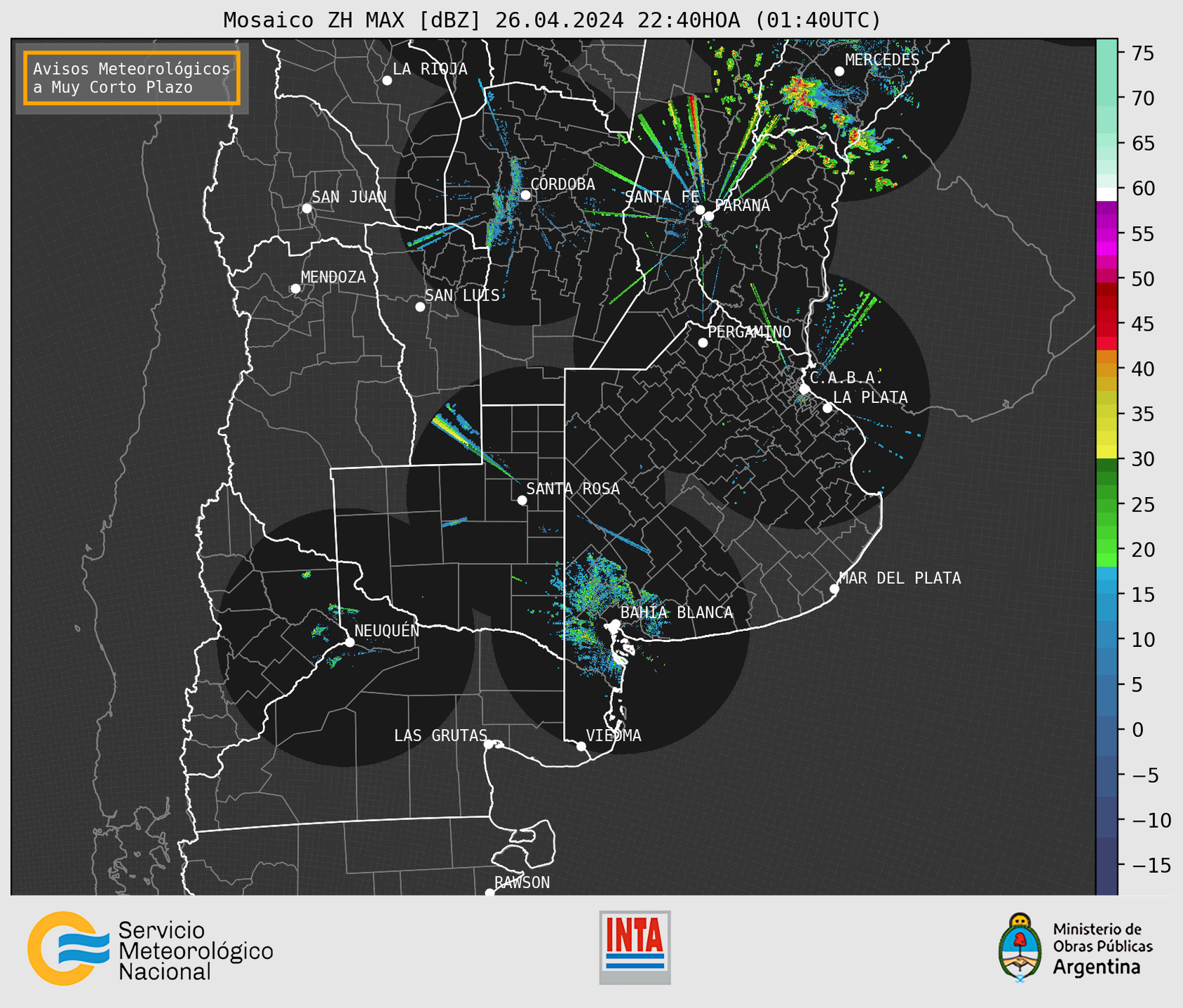Click the C.A.B.A. city marker
This screenshot has height=1008, width=1183.
pos(805,389)
